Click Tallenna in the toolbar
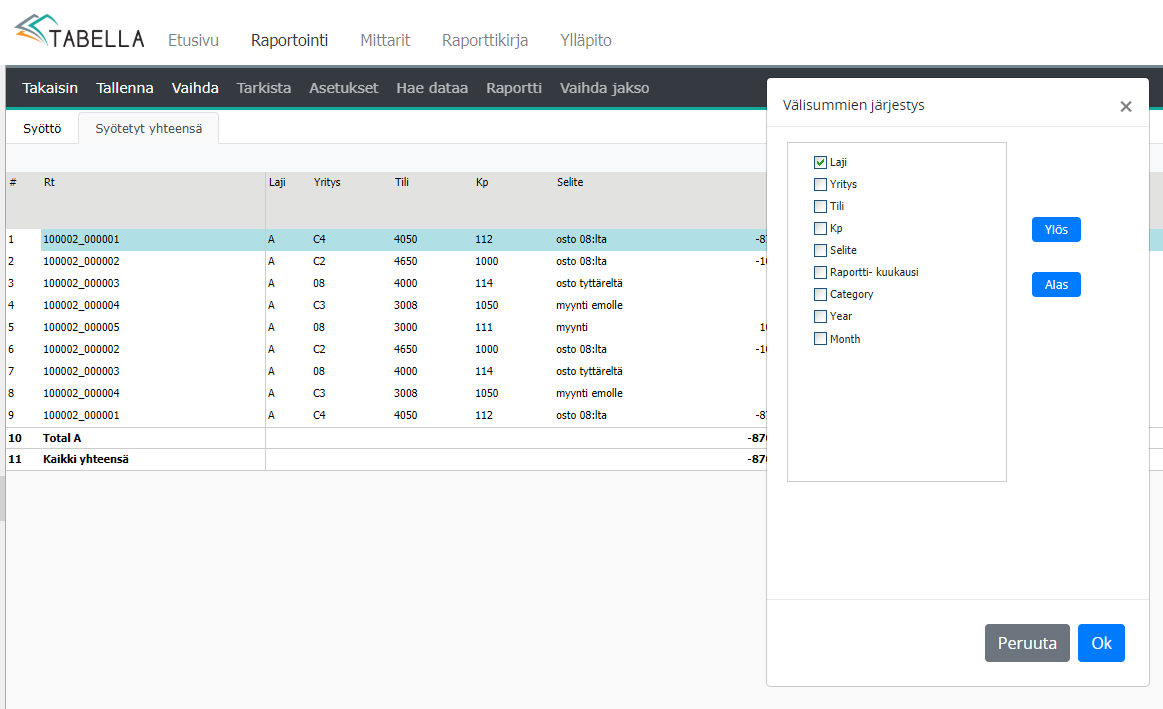The image size is (1163, 709). (125, 88)
